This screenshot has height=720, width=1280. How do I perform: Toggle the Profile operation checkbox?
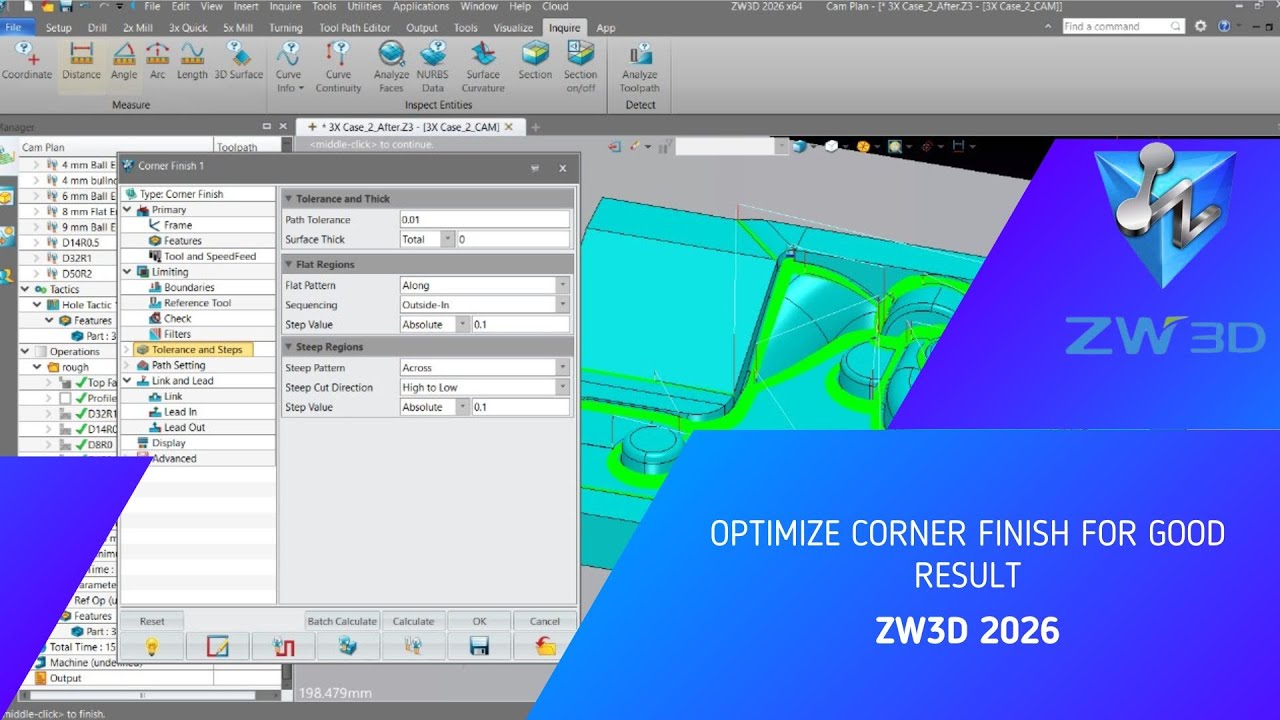tap(65, 398)
